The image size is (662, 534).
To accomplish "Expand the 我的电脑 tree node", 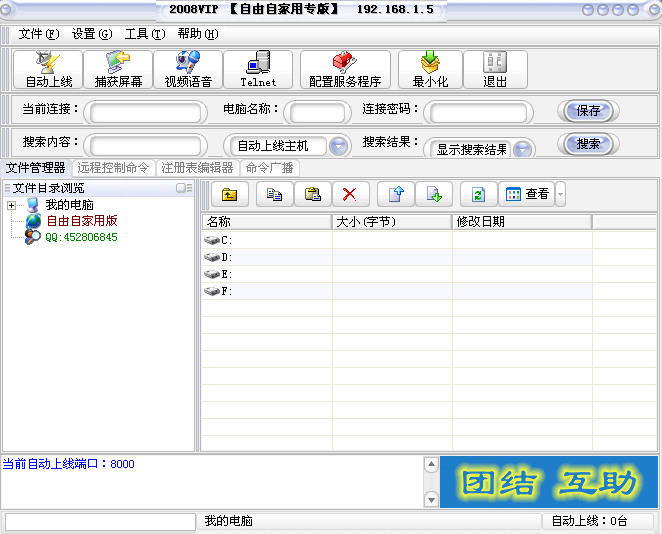I will (x=11, y=205).
